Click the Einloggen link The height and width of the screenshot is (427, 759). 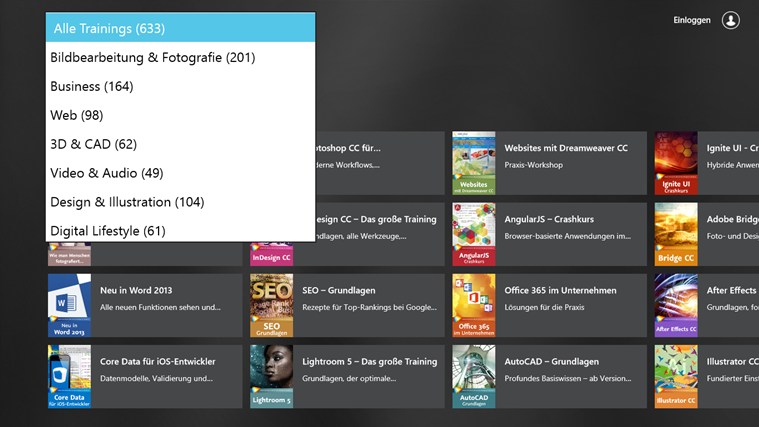coord(692,20)
